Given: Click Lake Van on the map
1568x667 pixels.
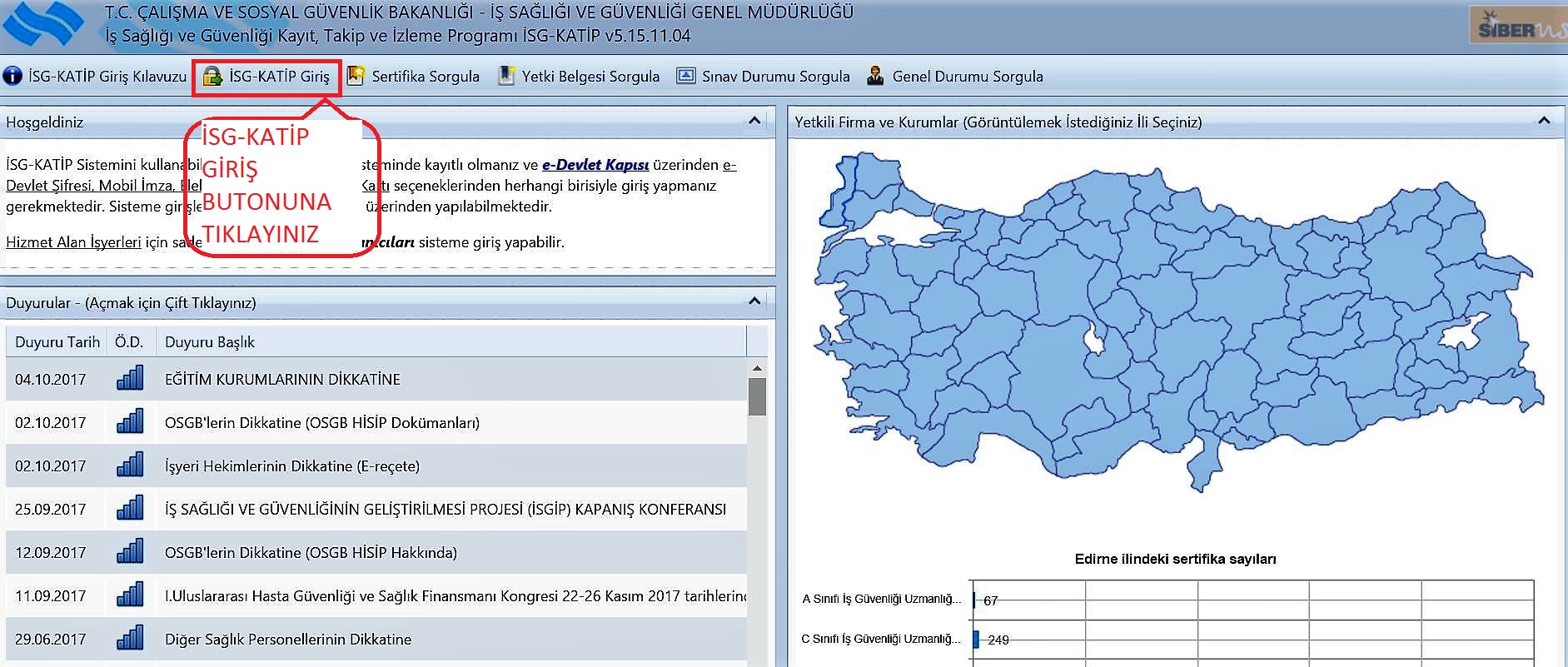Looking at the screenshot, I should coord(1463,333).
